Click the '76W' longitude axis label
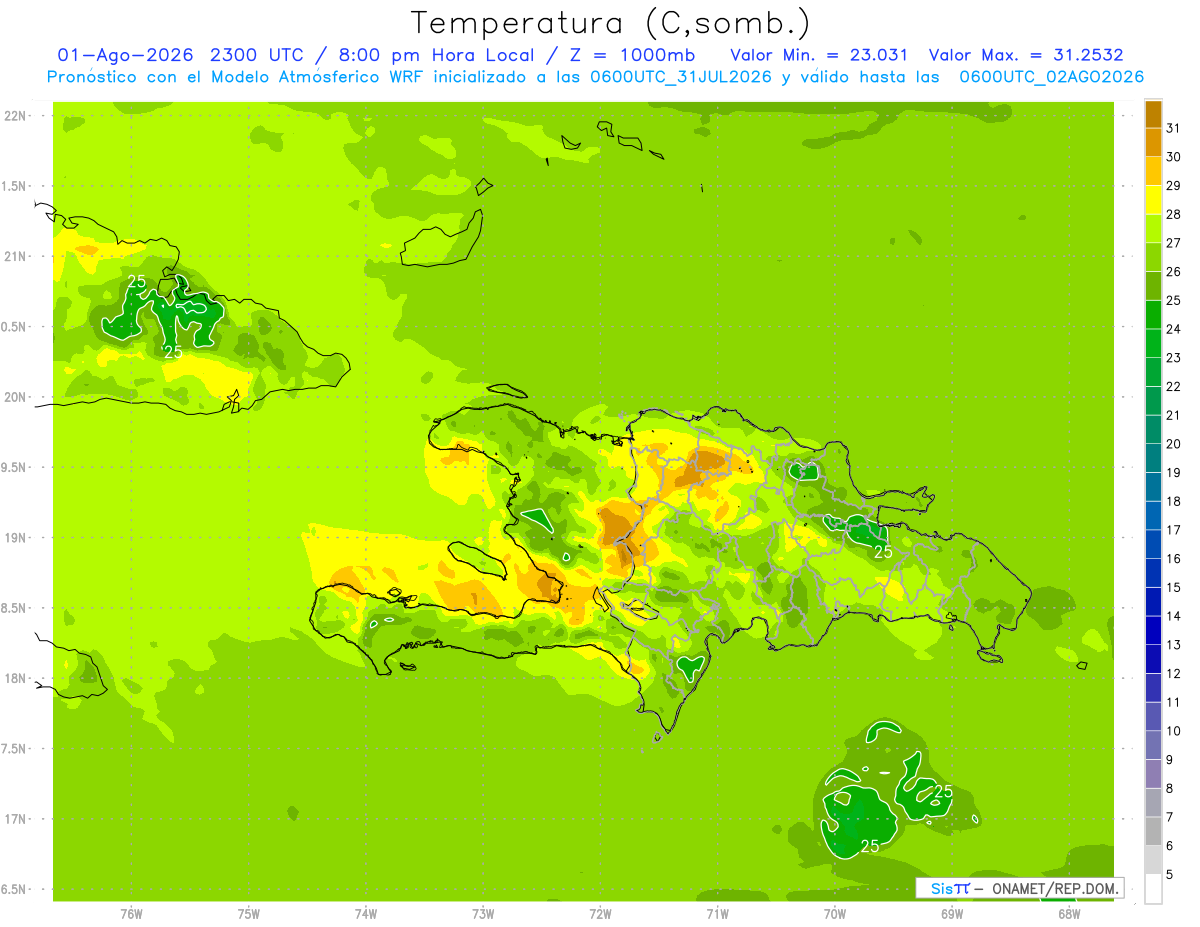 coord(131,913)
